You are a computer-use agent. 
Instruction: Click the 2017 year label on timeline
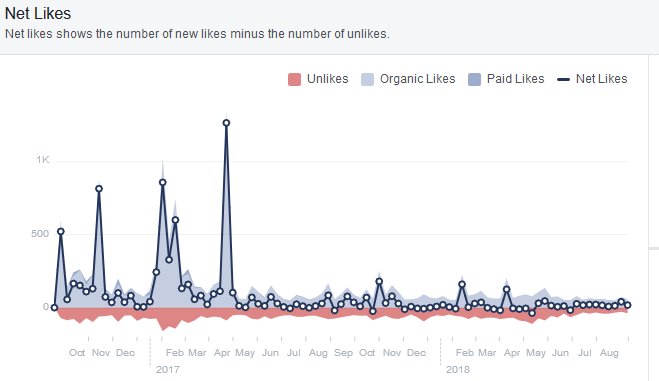(167, 370)
